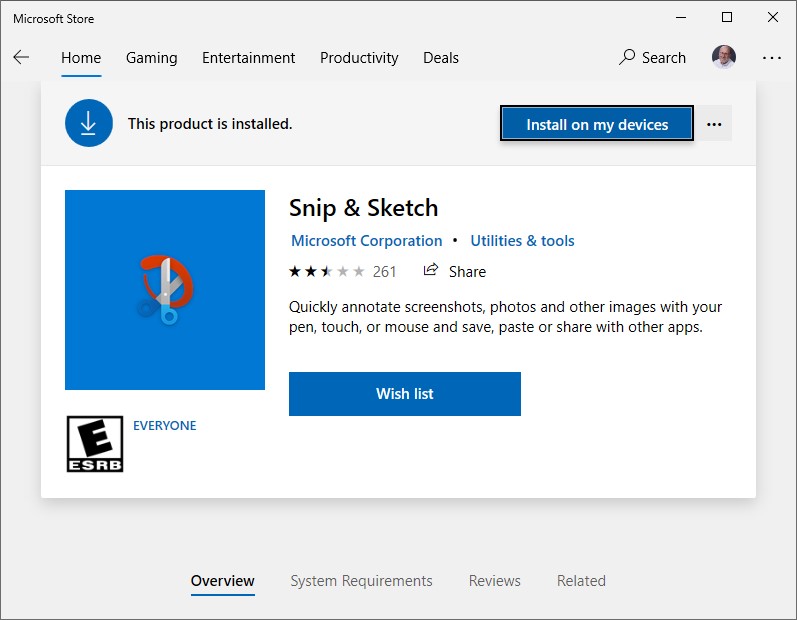The height and width of the screenshot is (620, 797).
Task: Click the EVERYONE rating link
Action: tap(165, 425)
